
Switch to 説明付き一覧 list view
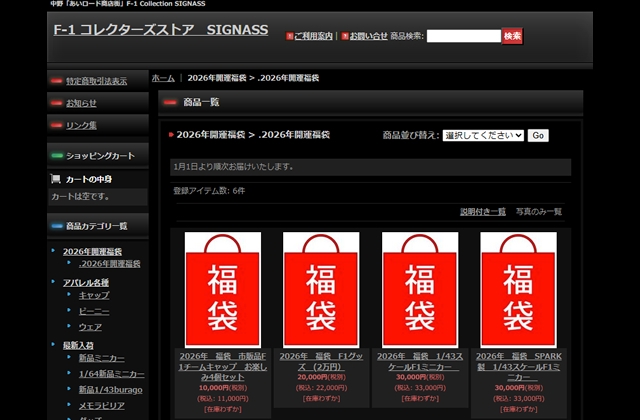tap(483, 212)
